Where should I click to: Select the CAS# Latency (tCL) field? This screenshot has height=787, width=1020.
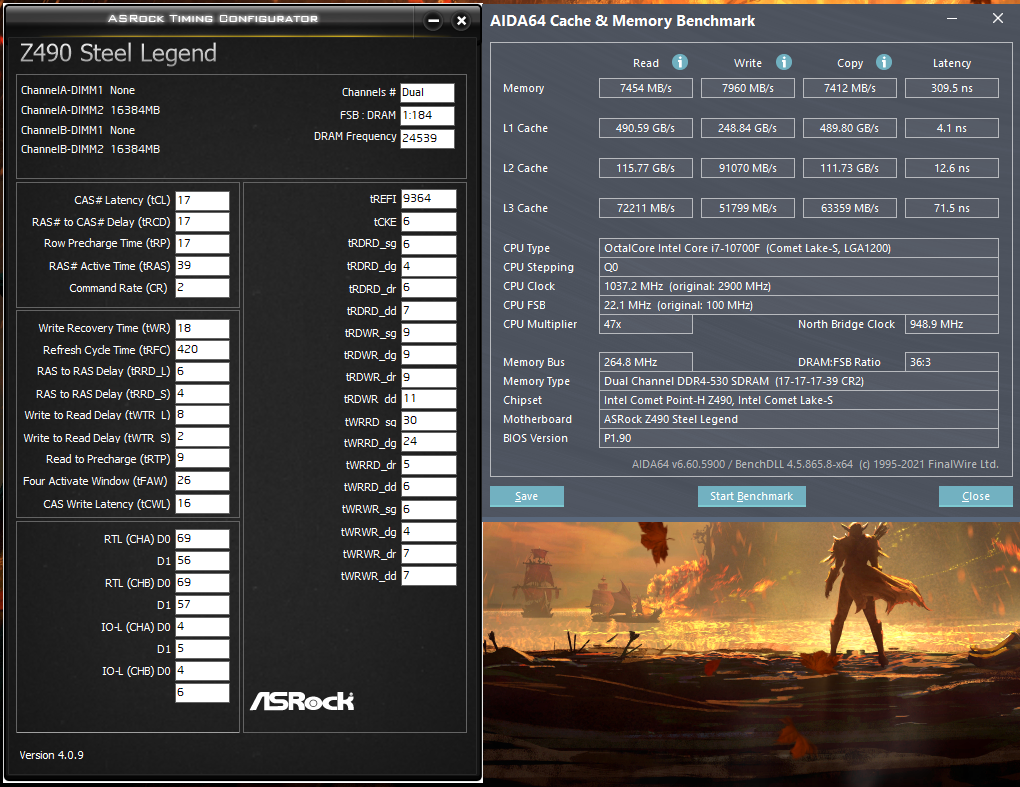coord(202,200)
